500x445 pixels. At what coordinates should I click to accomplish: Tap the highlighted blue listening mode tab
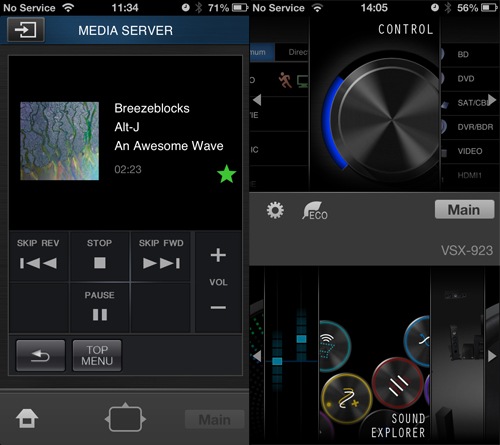[x=262, y=52]
